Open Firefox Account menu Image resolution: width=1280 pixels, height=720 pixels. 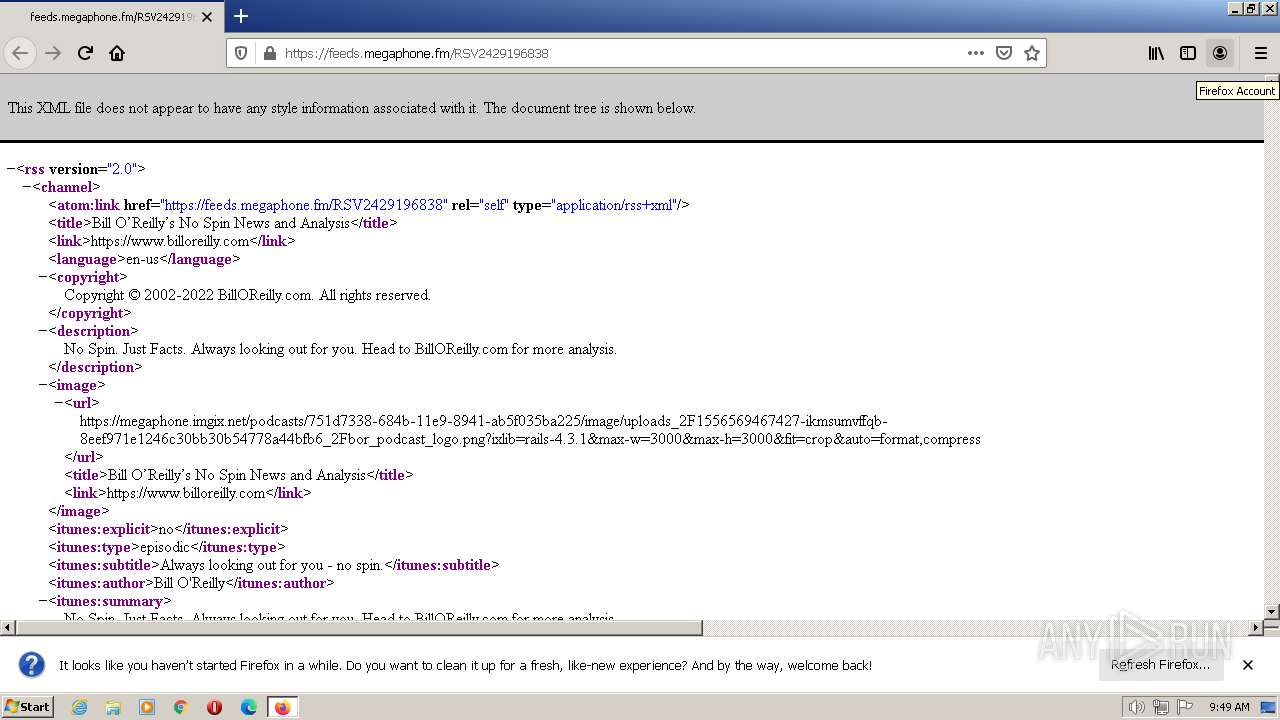pos(1220,53)
